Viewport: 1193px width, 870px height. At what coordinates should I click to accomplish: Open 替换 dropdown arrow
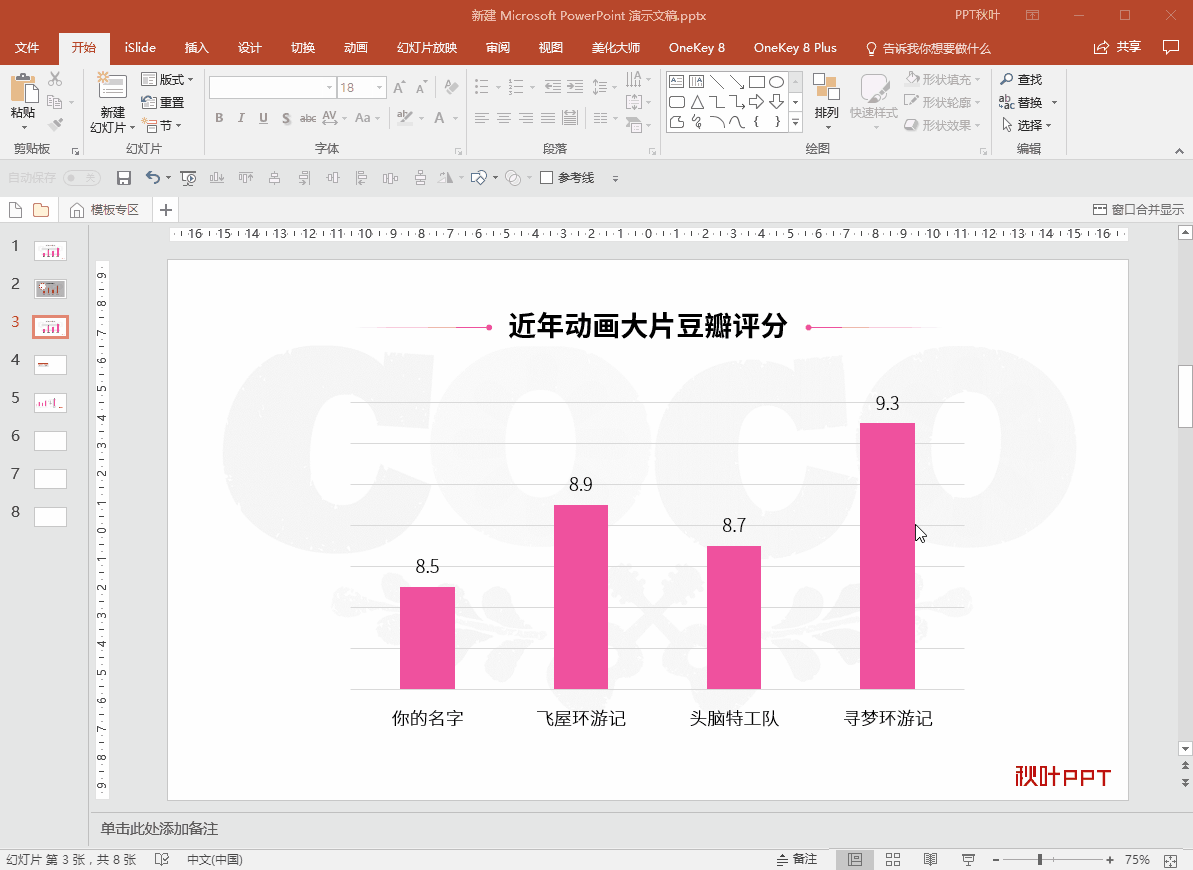point(1055,103)
